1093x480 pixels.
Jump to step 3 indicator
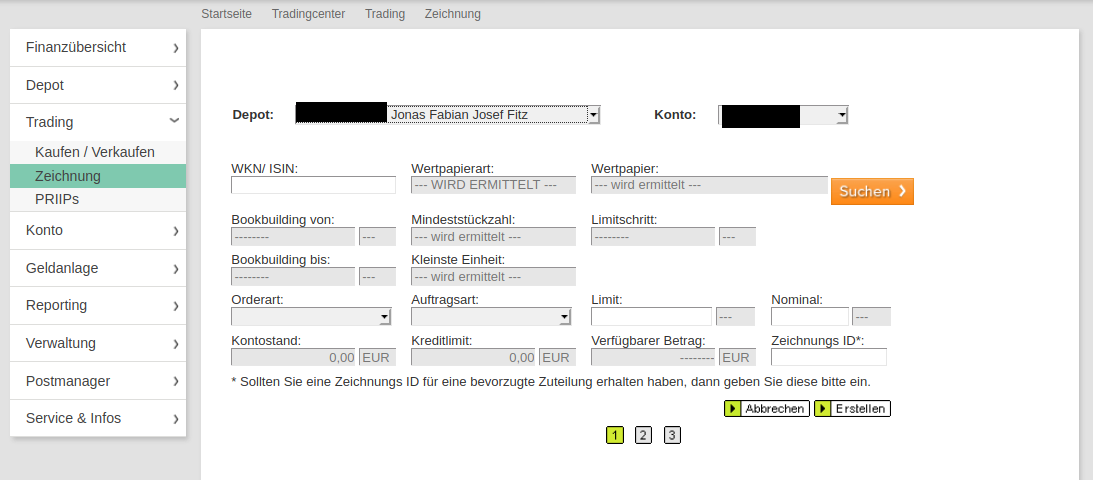(x=672, y=435)
